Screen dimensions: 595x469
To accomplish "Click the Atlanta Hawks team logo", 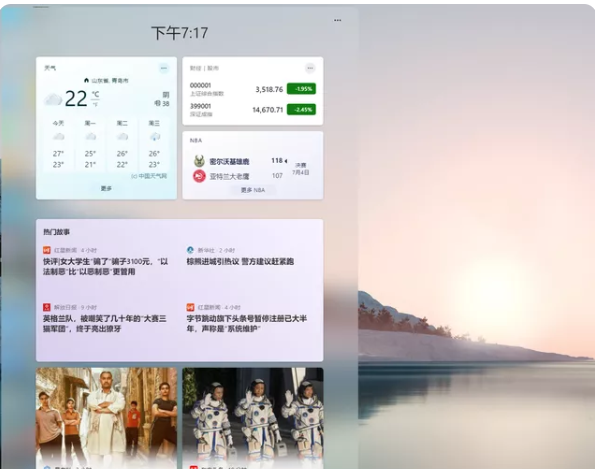I will [x=199, y=176].
